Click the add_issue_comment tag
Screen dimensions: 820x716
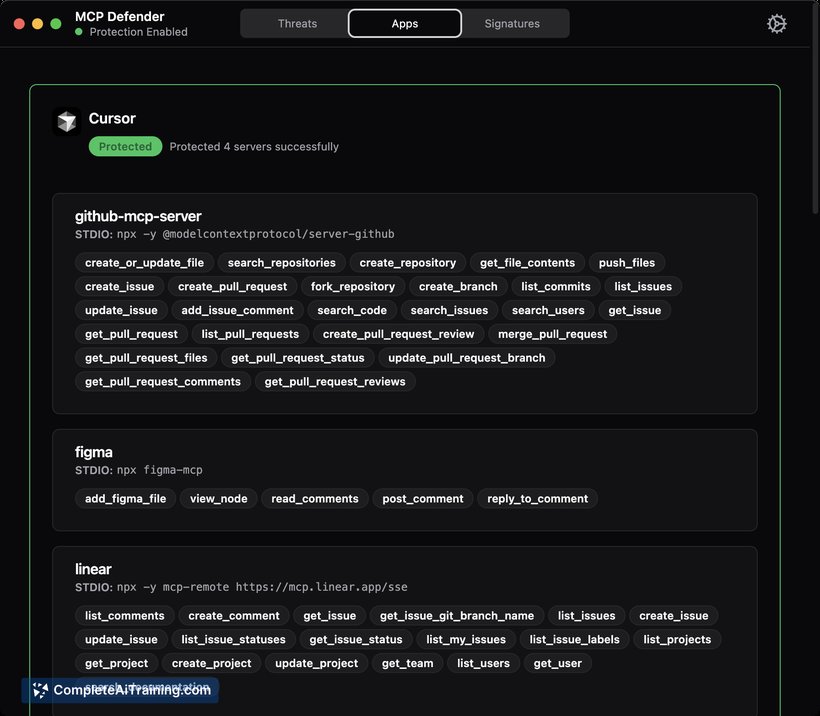[237, 310]
